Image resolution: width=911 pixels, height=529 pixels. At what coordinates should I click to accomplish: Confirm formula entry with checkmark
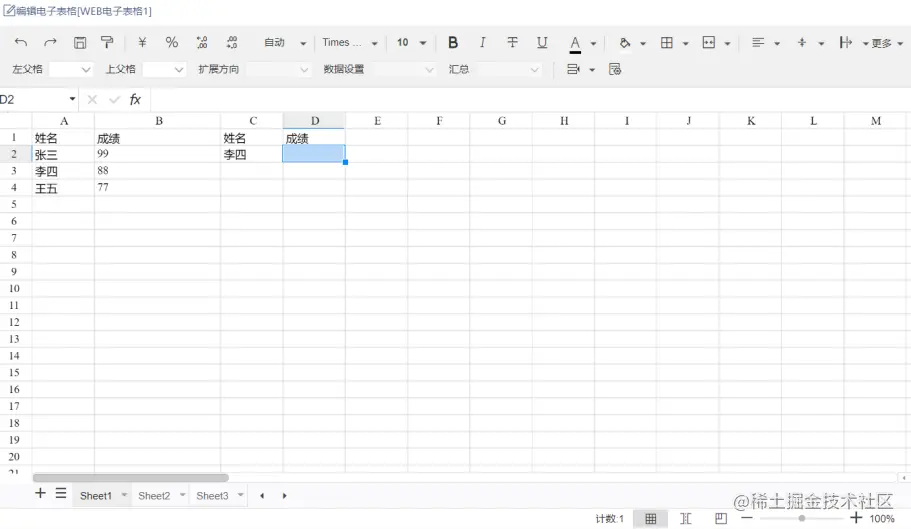114,100
